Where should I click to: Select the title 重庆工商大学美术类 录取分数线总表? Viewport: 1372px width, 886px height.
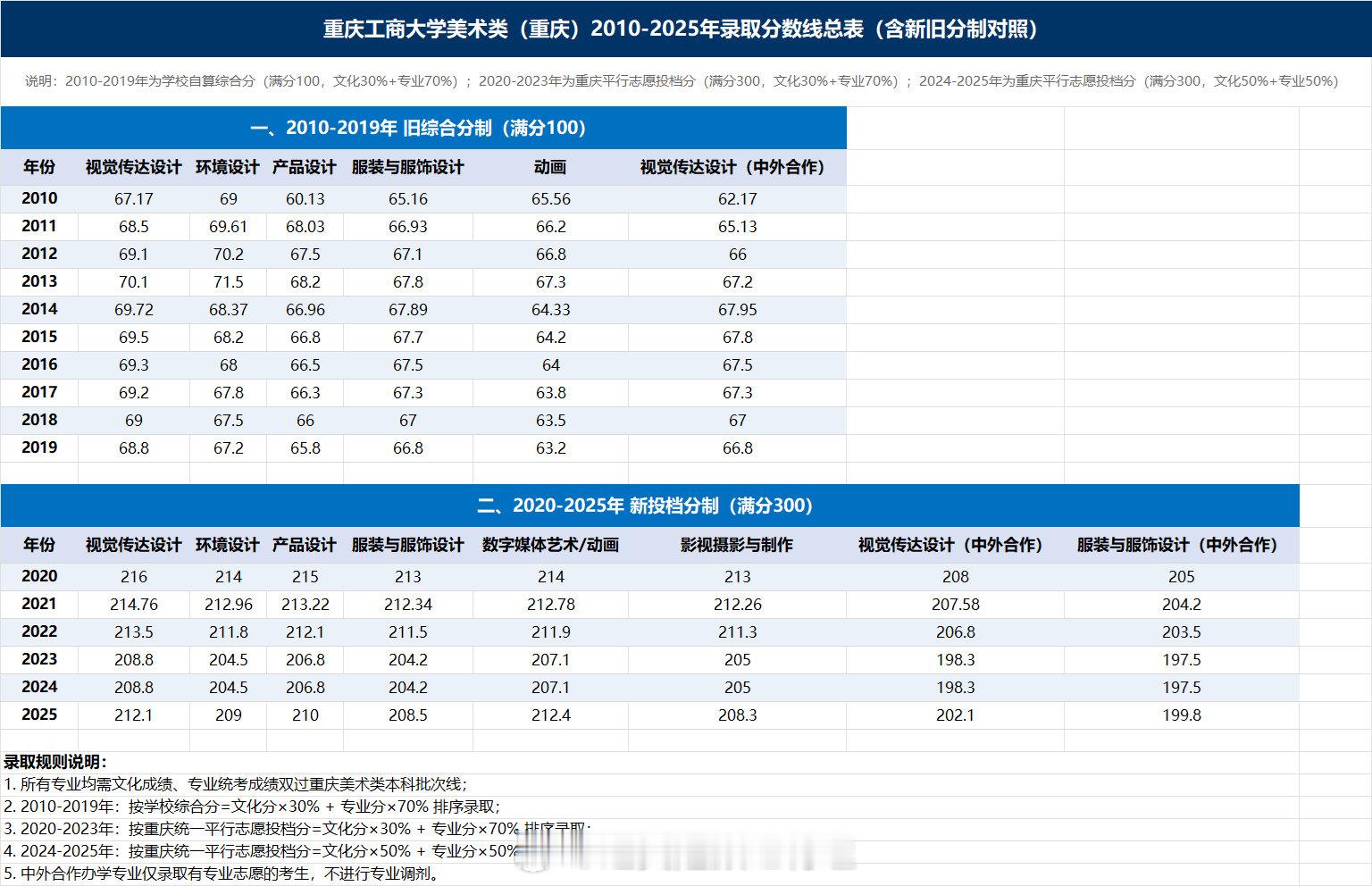pos(682,29)
